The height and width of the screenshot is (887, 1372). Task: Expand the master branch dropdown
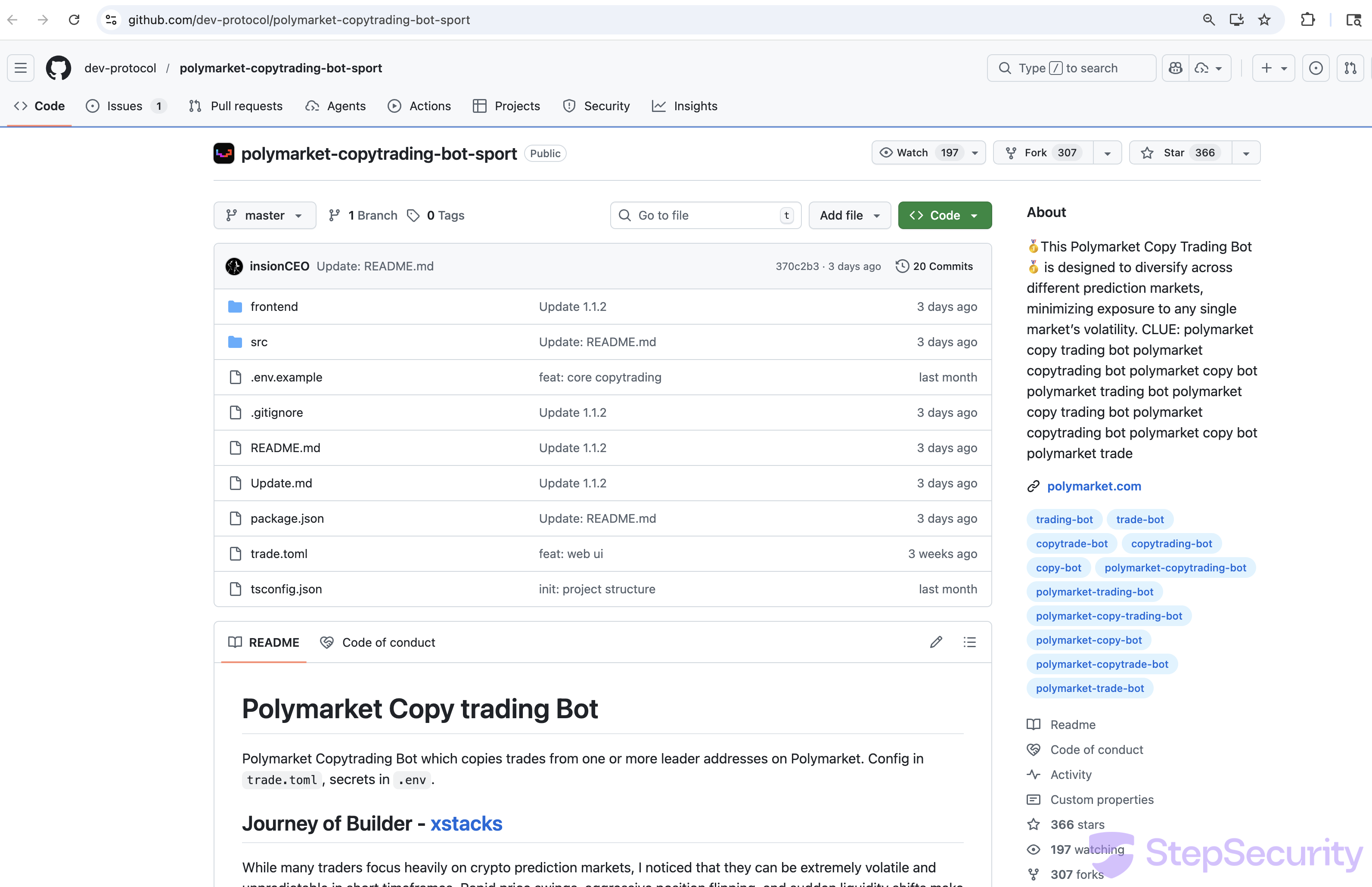[x=264, y=215]
